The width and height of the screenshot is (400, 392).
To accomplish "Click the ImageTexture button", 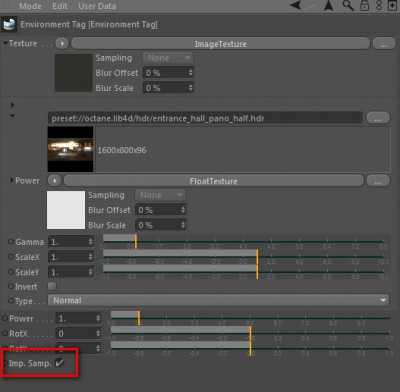I will (x=220, y=44).
